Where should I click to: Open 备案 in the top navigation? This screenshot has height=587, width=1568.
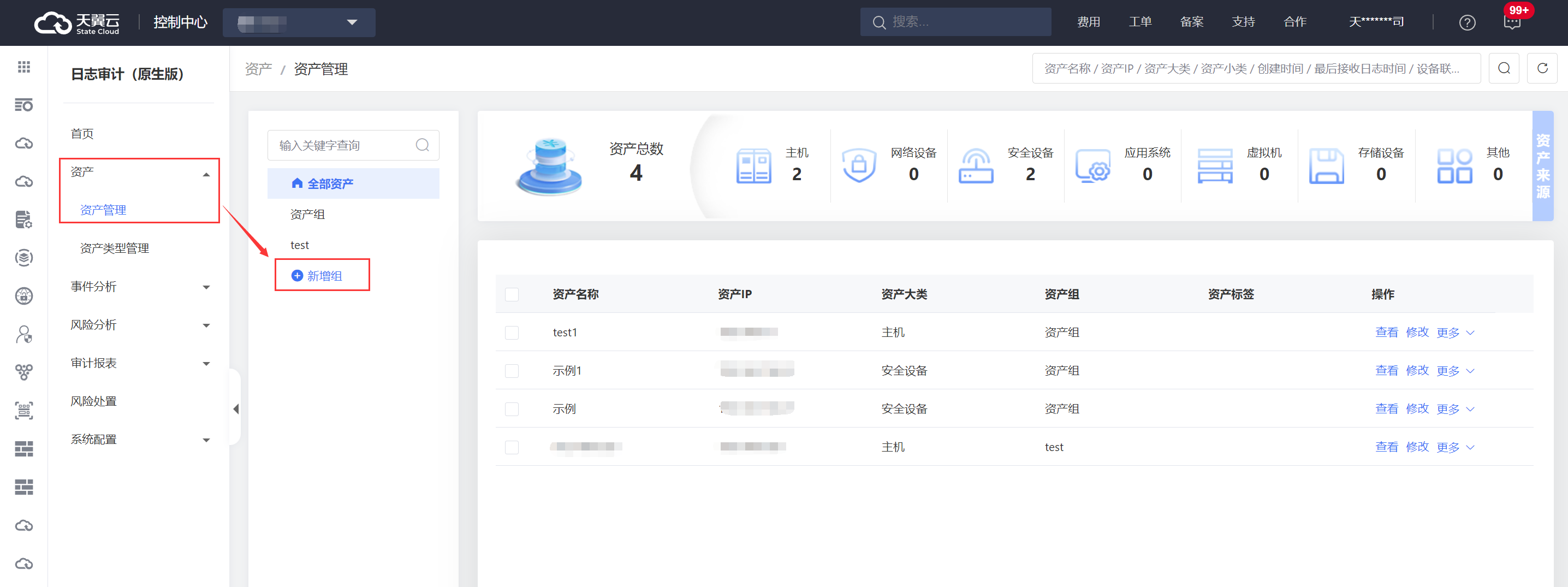(1192, 22)
